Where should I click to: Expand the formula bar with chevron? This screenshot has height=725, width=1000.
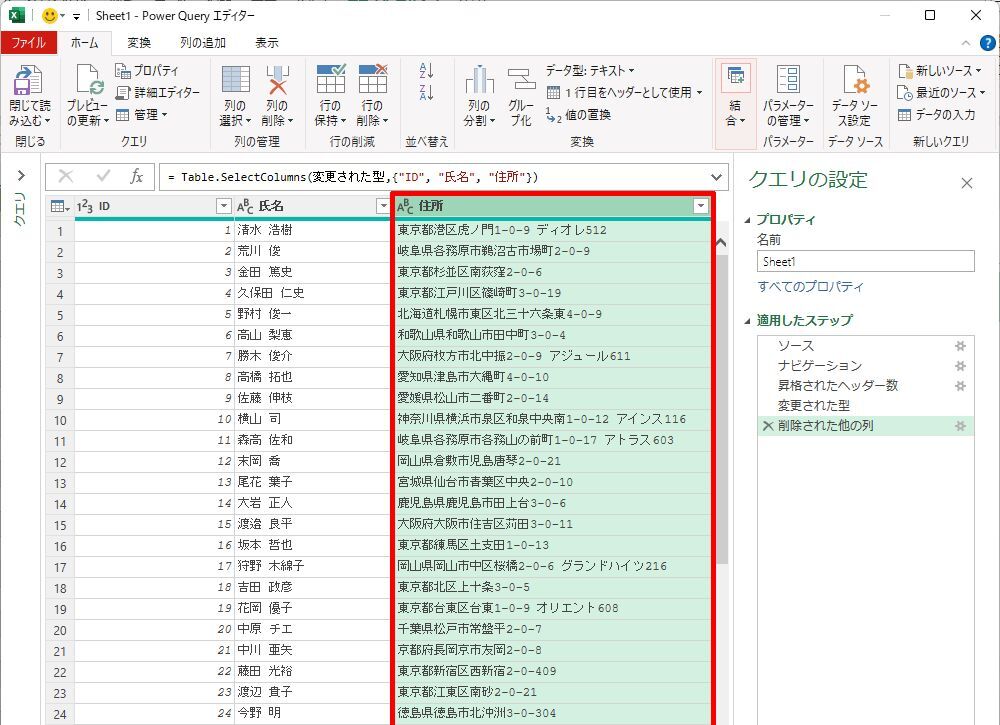(715, 177)
